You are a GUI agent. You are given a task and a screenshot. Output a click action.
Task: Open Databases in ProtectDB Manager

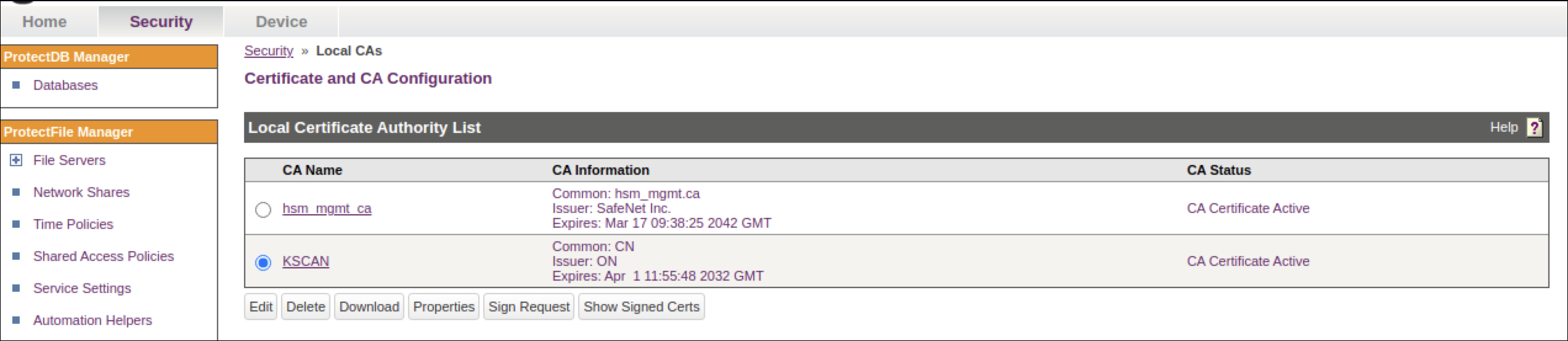tap(65, 86)
